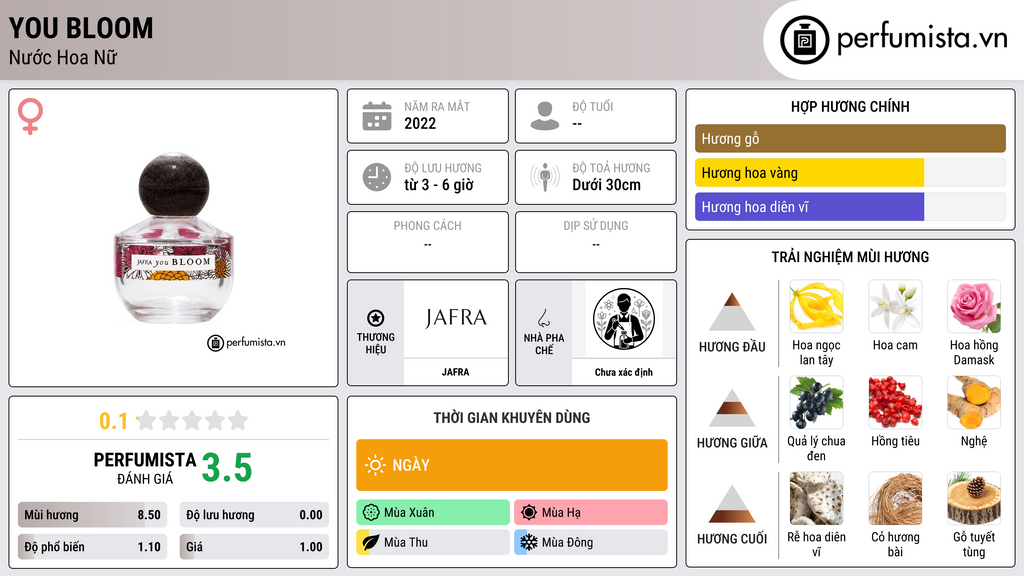This screenshot has width=1024, height=576.
Task: Select the Hoa ngọc lan tây note image
Action: tap(816, 307)
